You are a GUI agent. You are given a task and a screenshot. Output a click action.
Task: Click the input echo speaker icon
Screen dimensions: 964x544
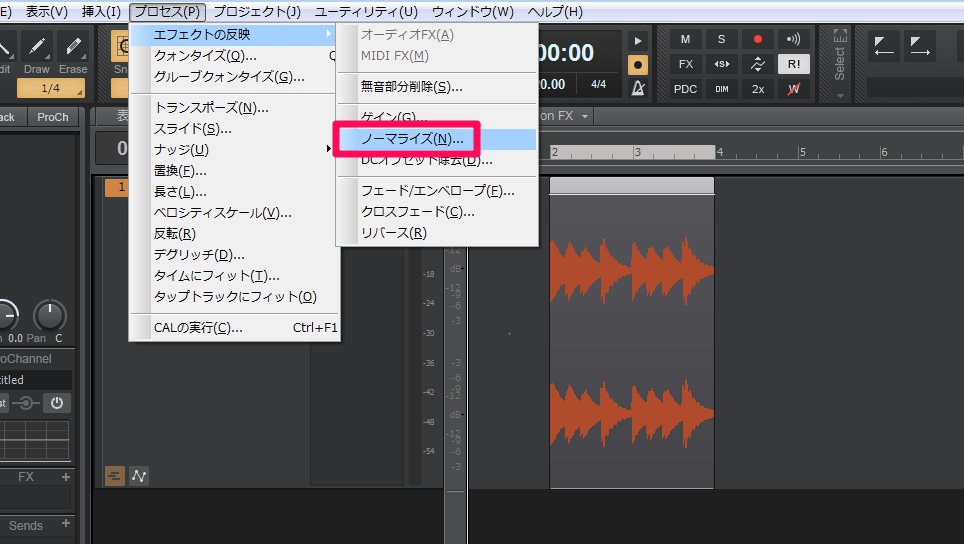coord(793,39)
